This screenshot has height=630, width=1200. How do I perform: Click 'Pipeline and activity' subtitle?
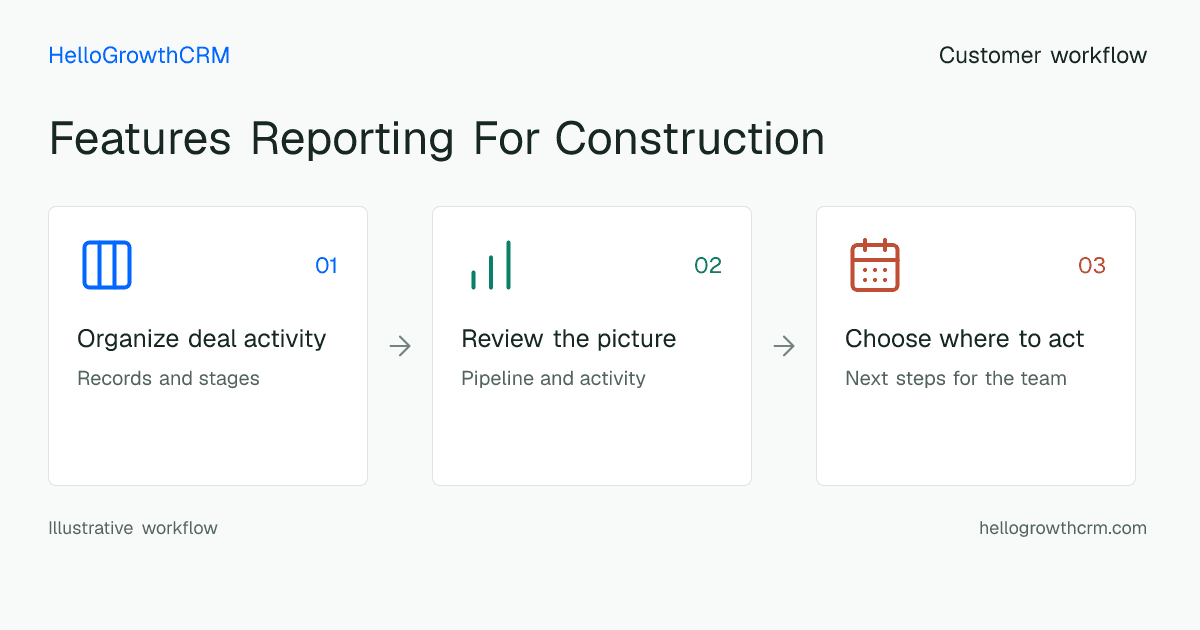click(x=553, y=379)
